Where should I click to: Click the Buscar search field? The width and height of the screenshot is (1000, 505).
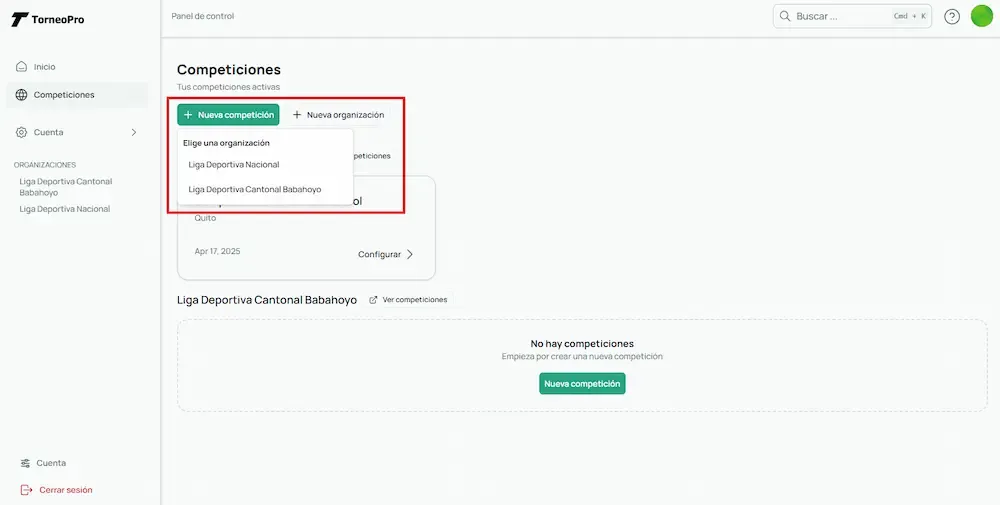852,17
